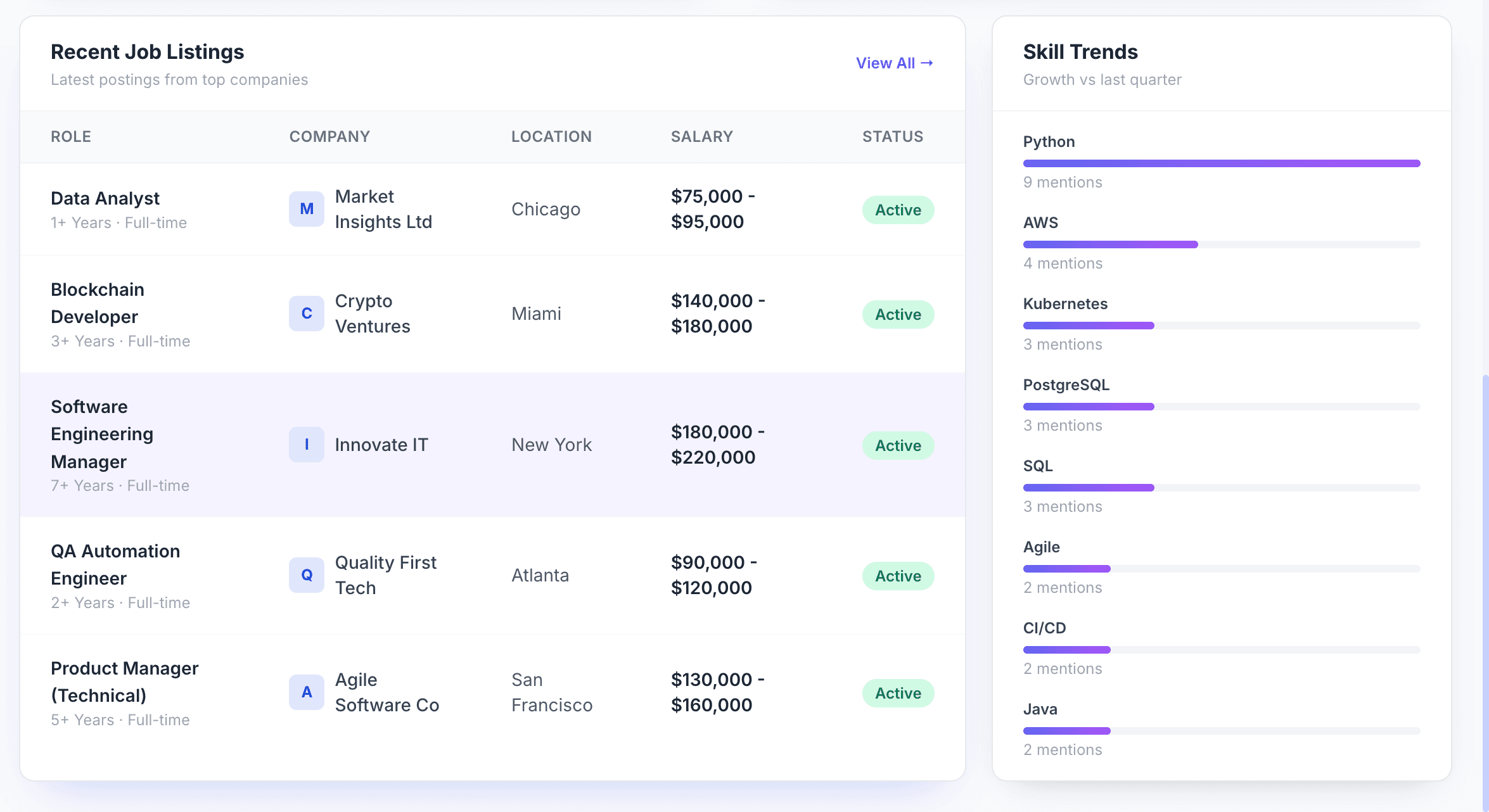Click the San Francisco location cell
The width and height of the screenshot is (1489, 812).
pos(552,692)
